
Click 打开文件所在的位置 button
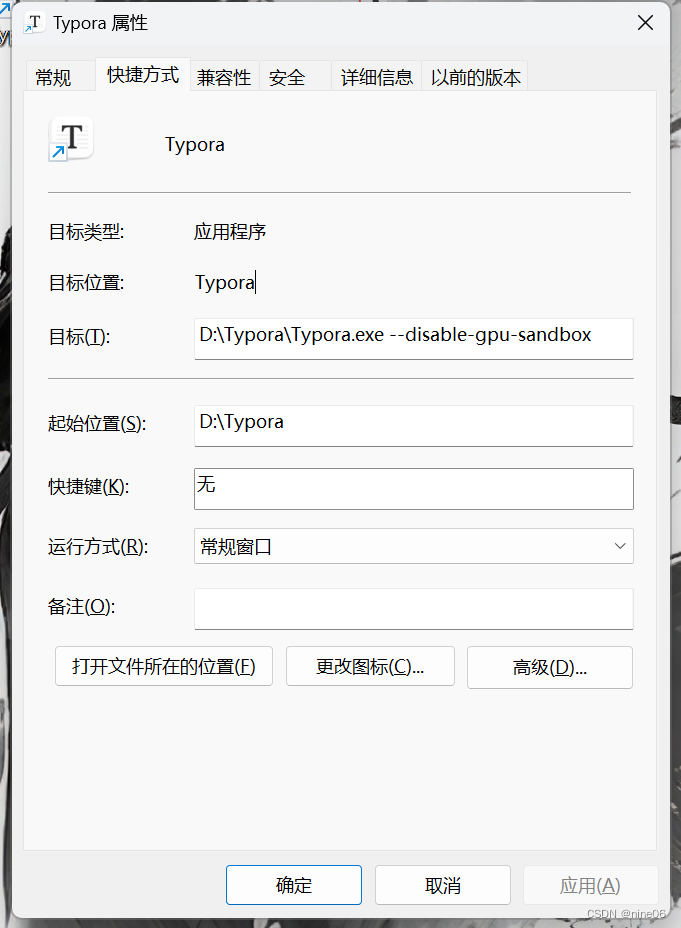point(163,666)
